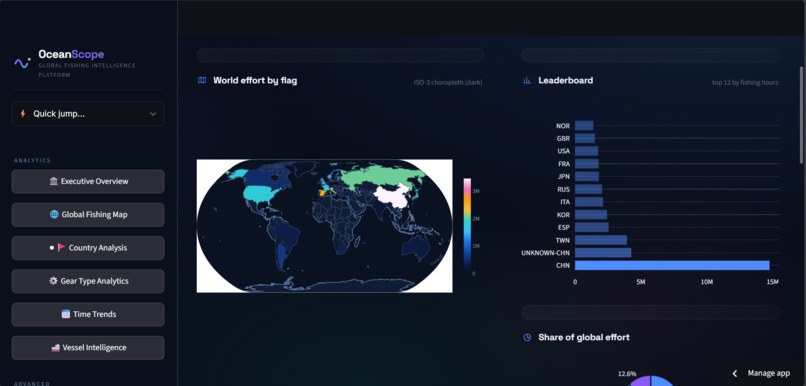Navigate to Time Trends
Image resolution: width=806 pixels, height=386 pixels.
tap(88, 315)
